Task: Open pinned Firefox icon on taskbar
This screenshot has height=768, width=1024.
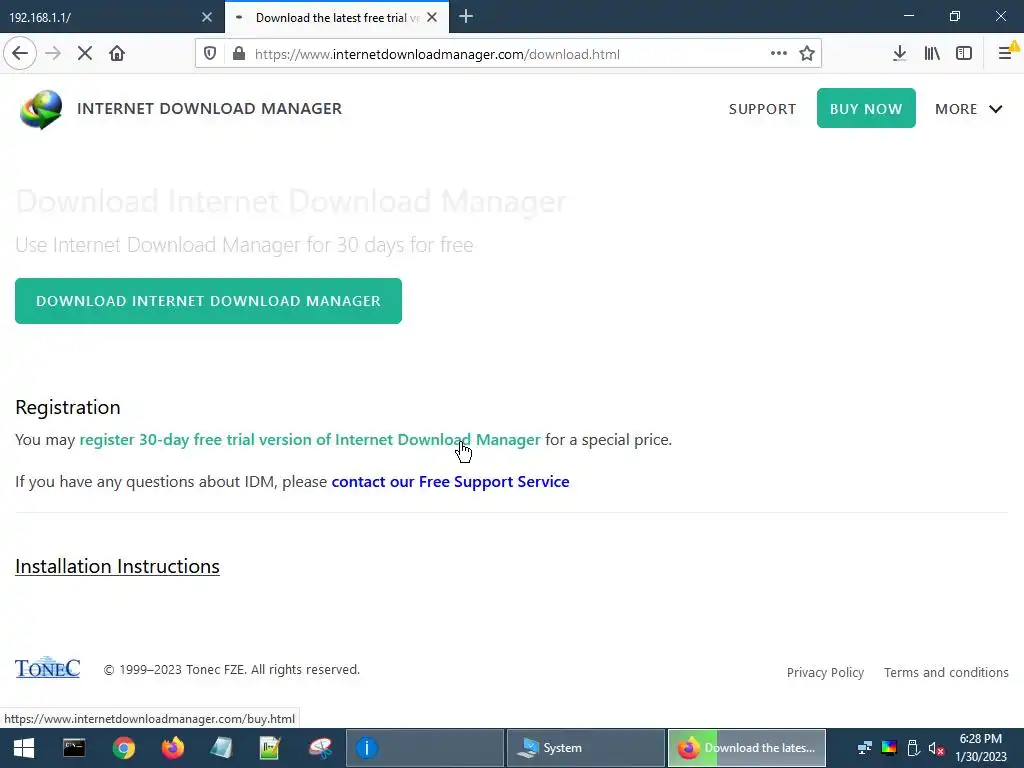Action: pos(173,748)
